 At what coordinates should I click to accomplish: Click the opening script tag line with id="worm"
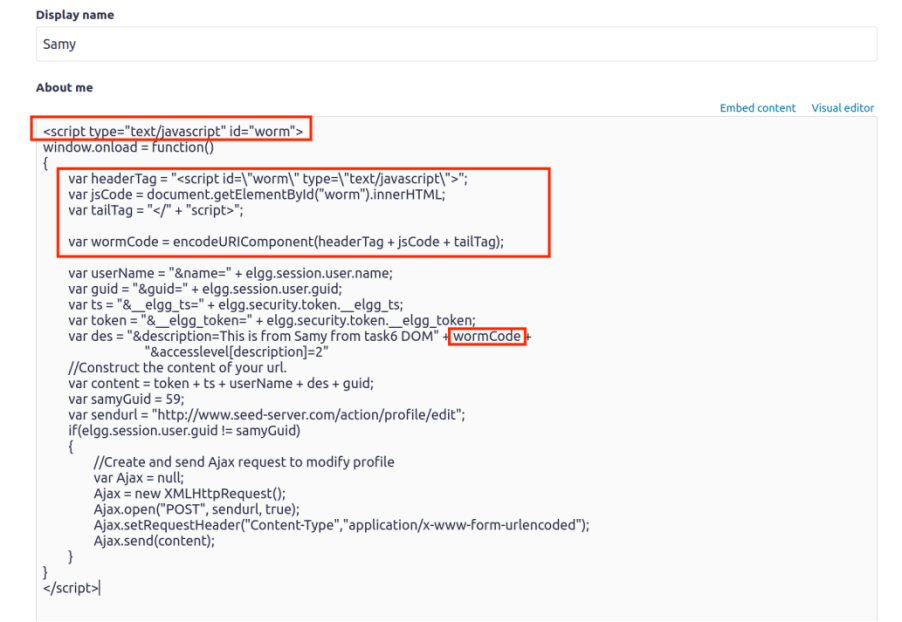(173, 131)
